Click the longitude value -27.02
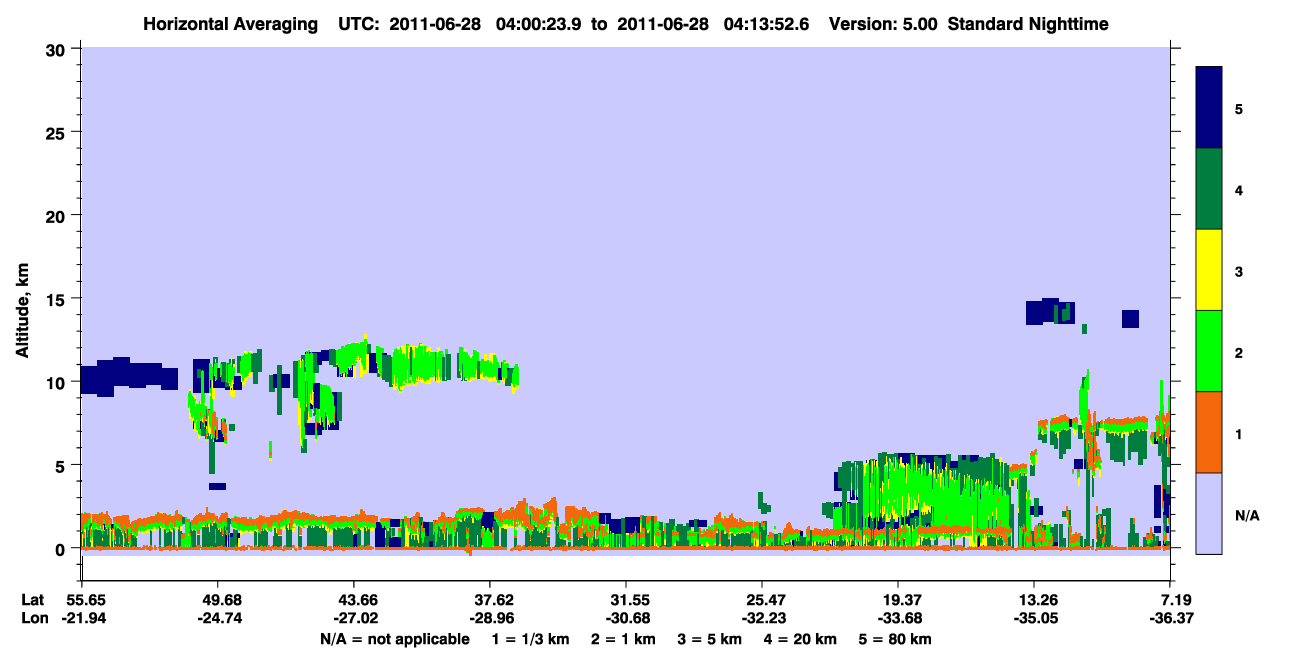The width and height of the screenshot is (1300, 667). tap(354, 619)
